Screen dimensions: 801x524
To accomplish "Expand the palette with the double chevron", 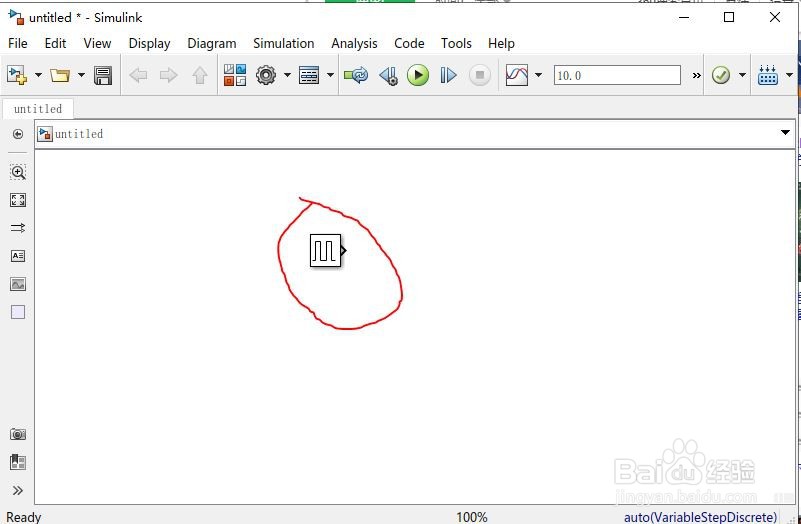I will 18,491.
